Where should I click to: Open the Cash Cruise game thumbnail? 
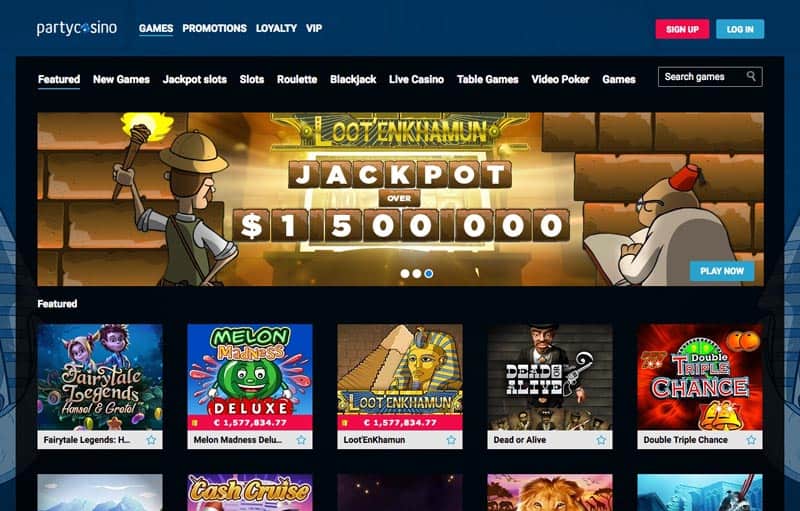click(250, 493)
